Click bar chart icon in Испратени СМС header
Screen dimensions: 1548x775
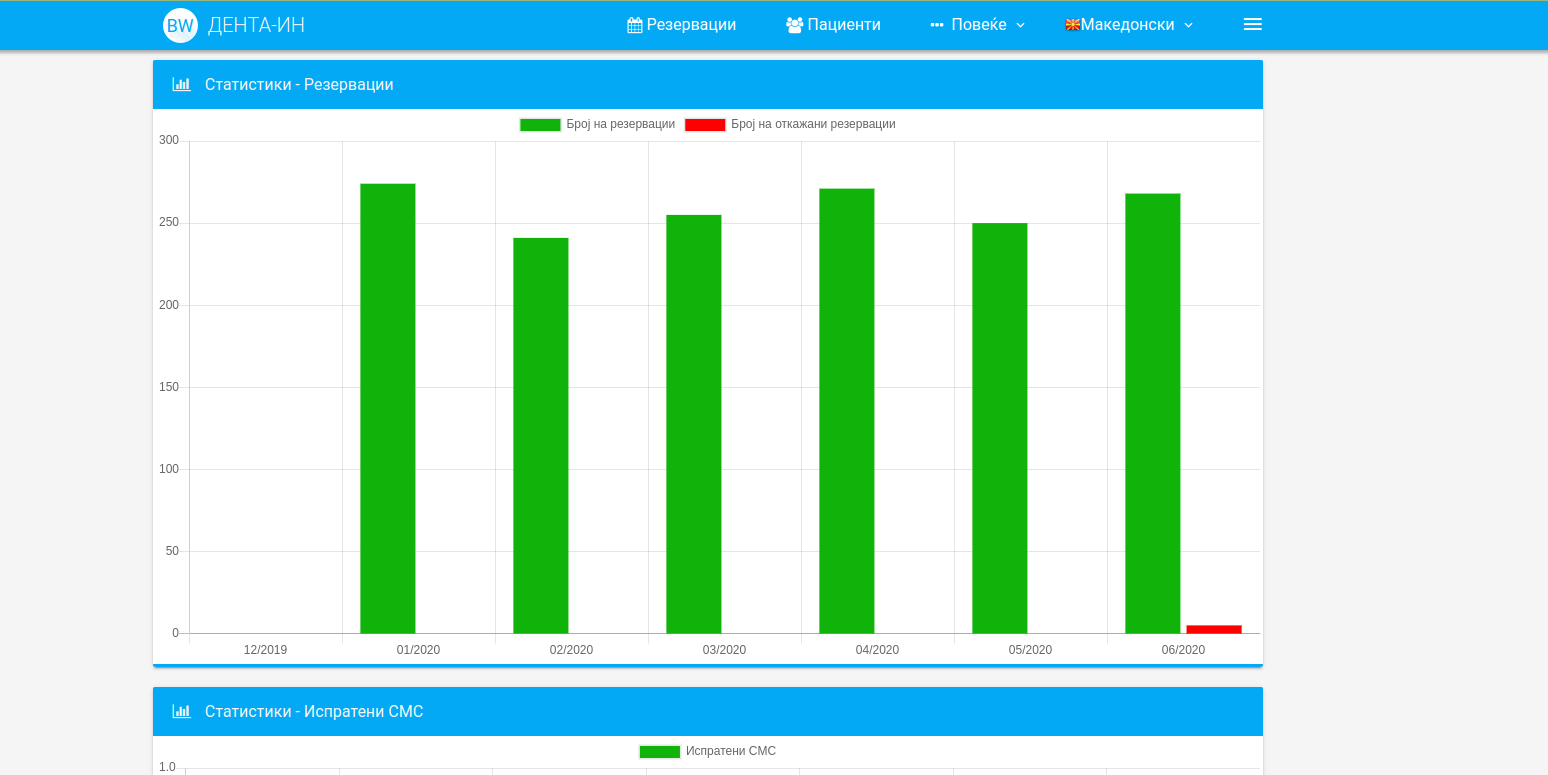pos(181,712)
